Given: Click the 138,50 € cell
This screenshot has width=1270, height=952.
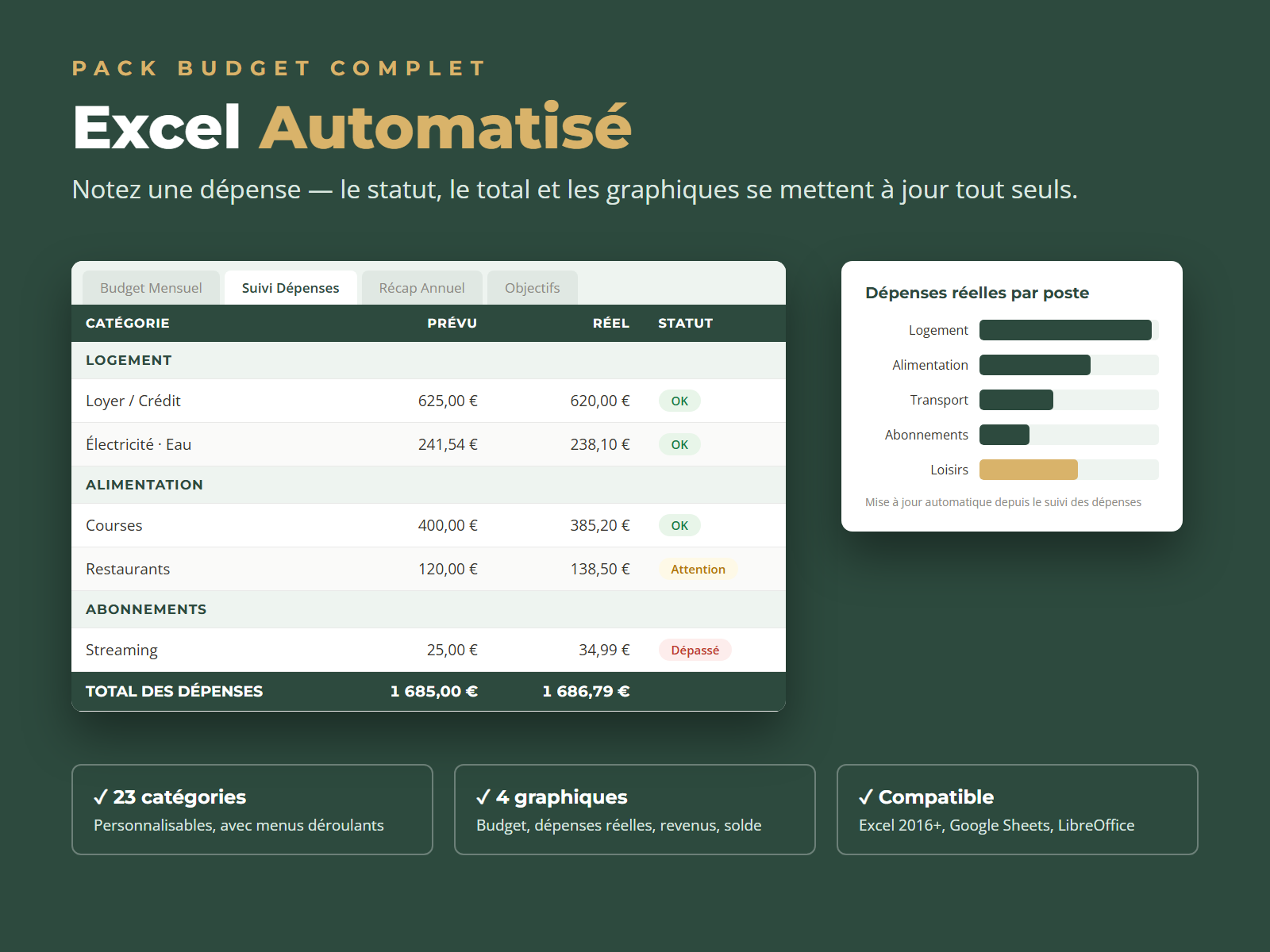Looking at the screenshot, I should 600,569.
